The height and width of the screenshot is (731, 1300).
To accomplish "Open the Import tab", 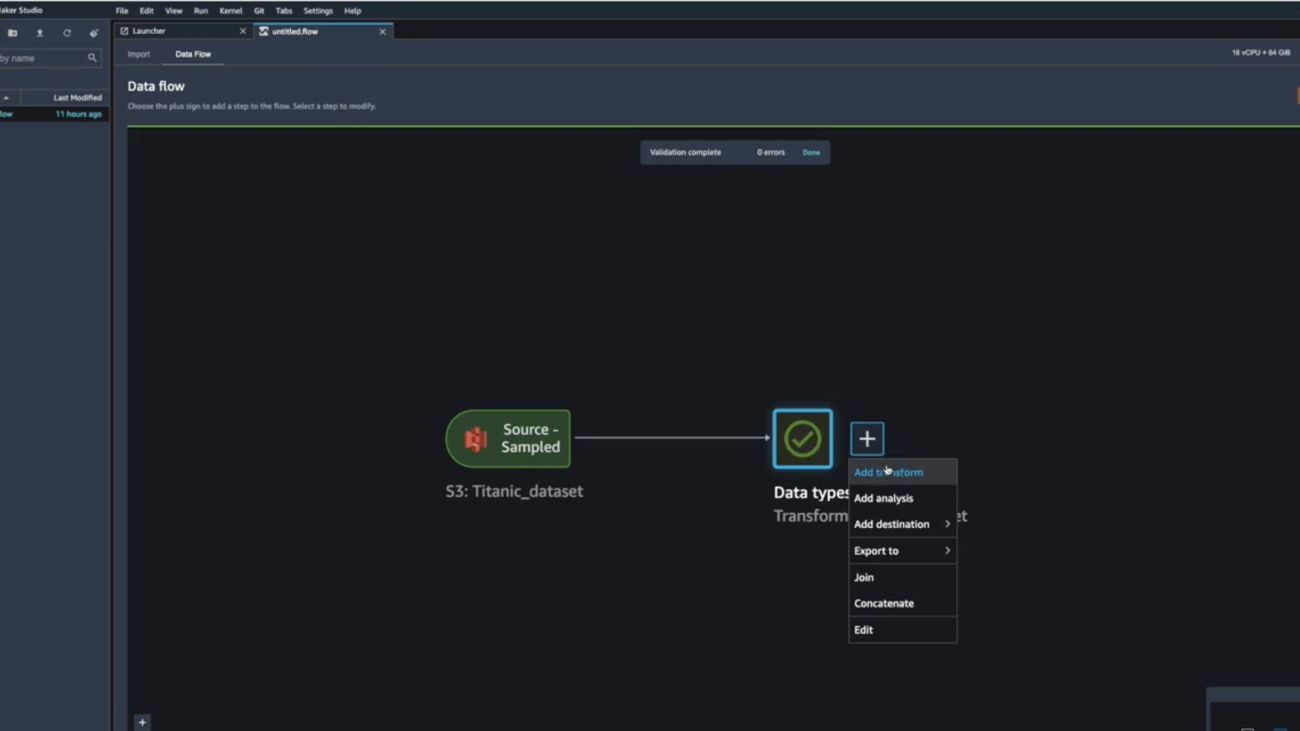I will tap(139, 54).
